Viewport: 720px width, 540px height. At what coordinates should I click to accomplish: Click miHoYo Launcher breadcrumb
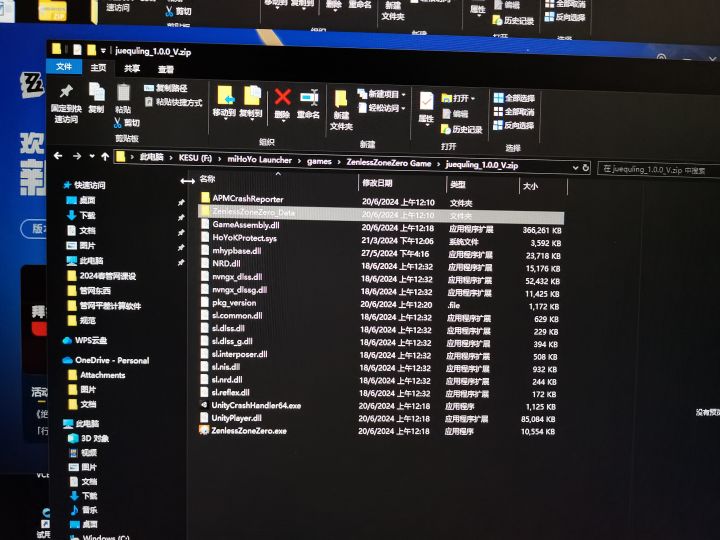click(x=259, y=160)
